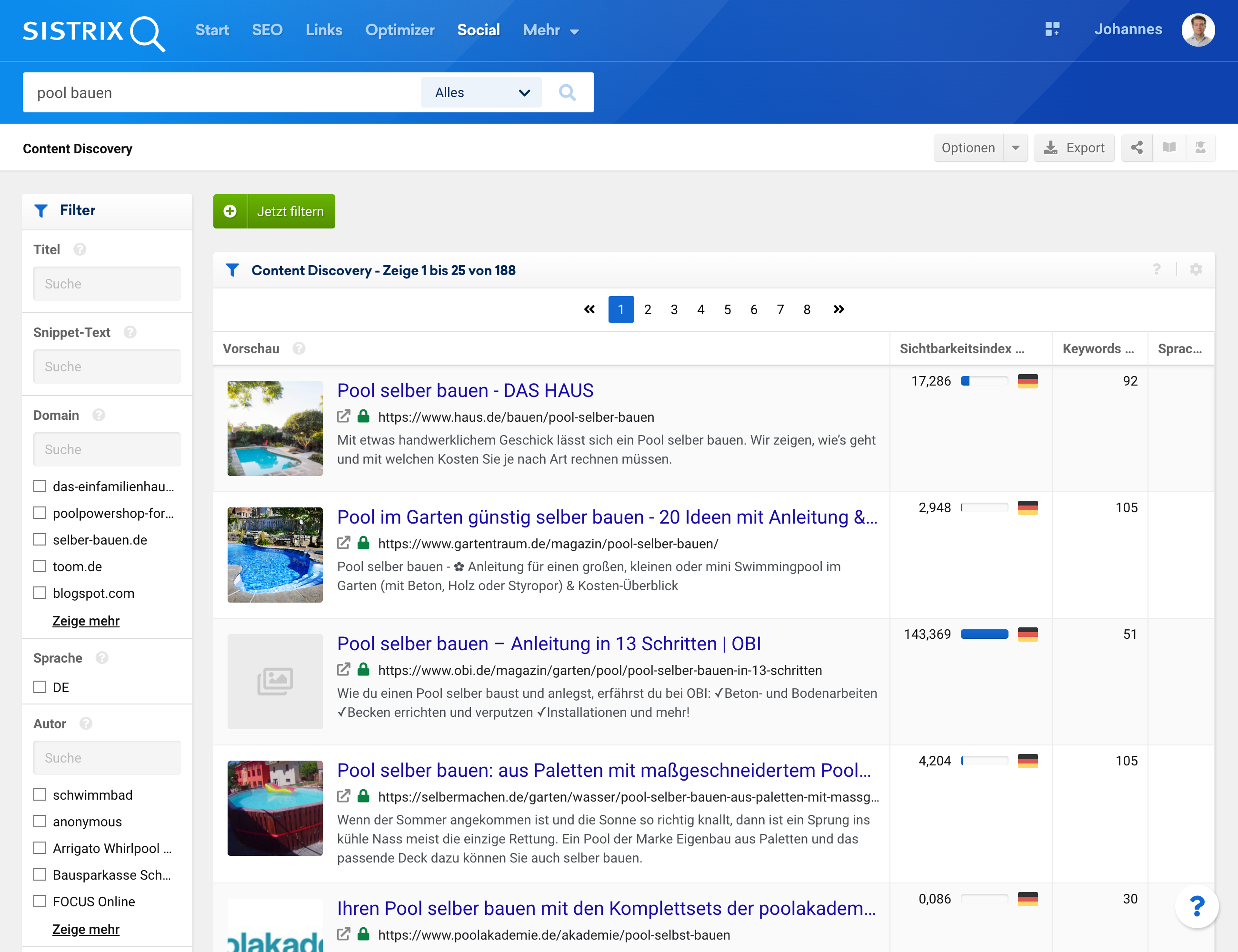Open external link icon for haus.de result
Screen dimensions: 1238x952
(x=343, y=416)
